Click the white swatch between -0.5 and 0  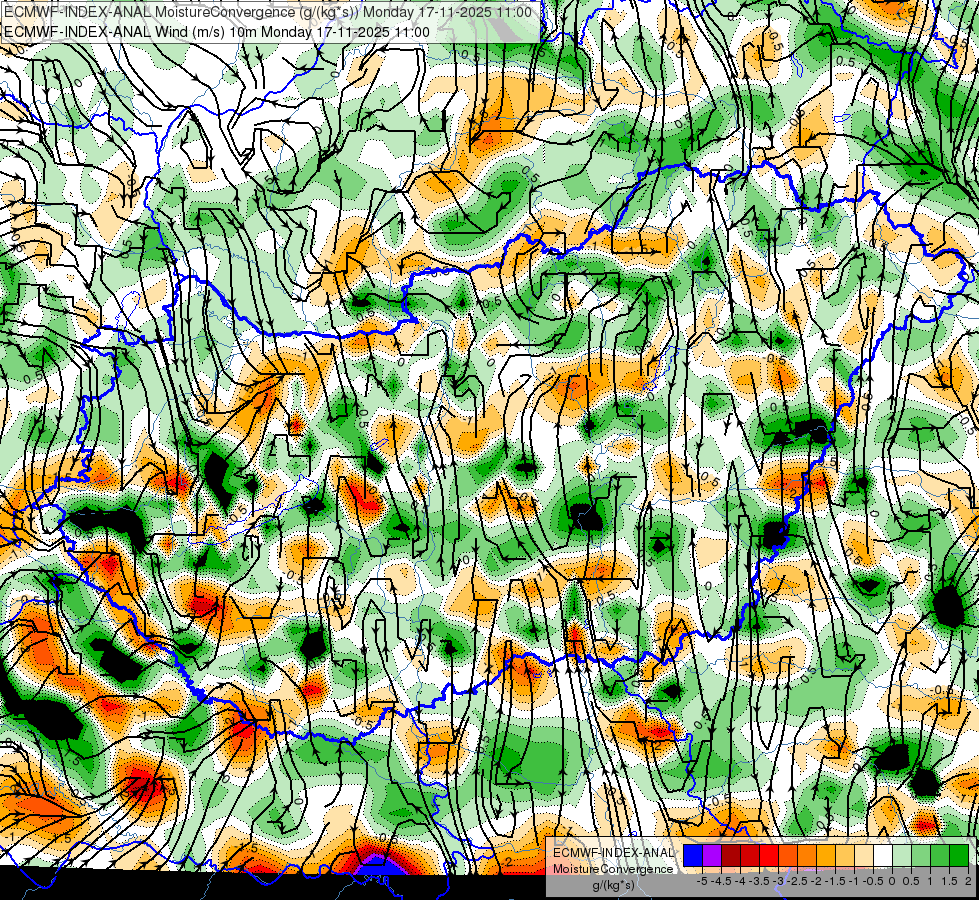883,855
